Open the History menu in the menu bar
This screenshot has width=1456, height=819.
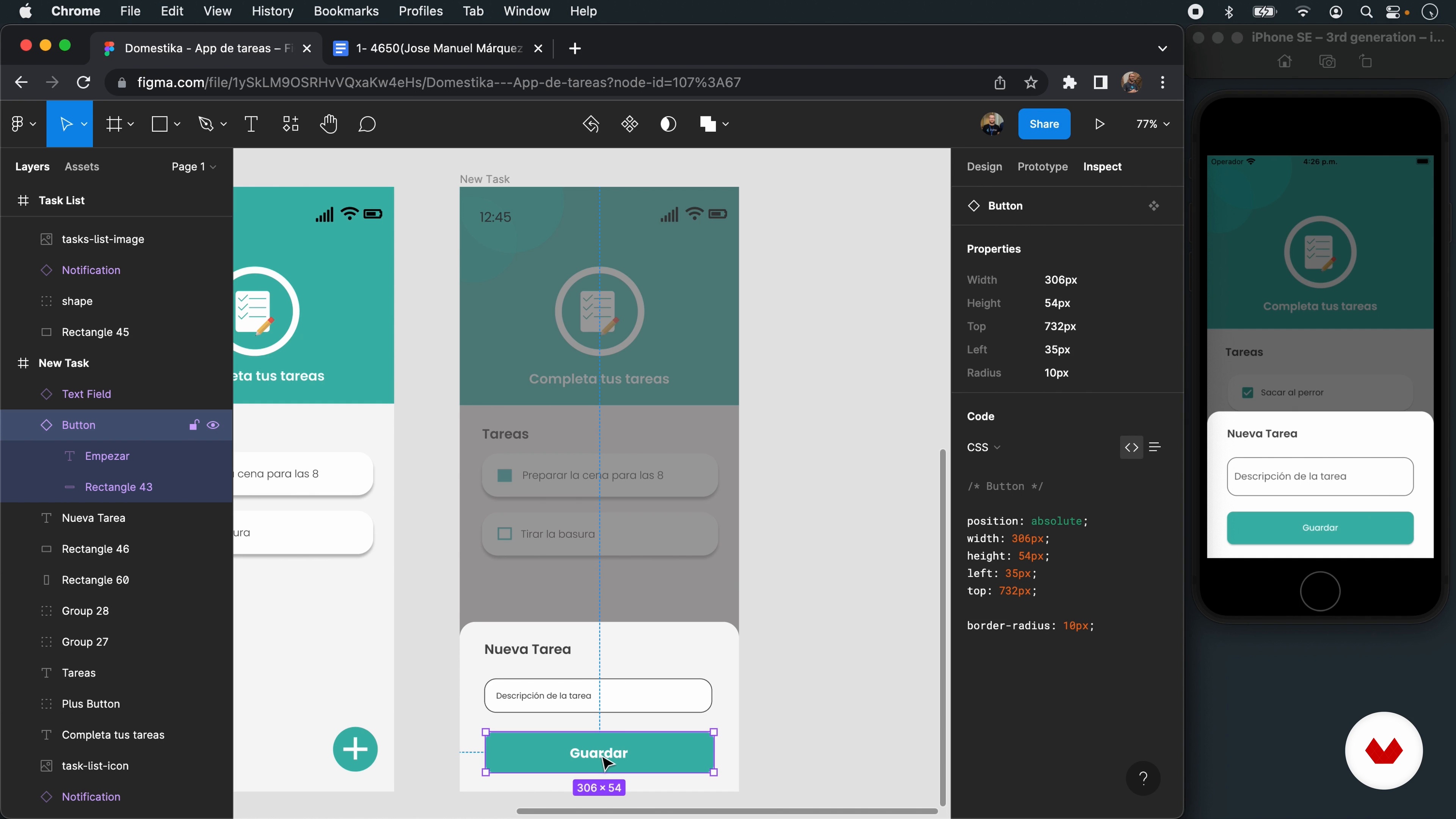273,11
